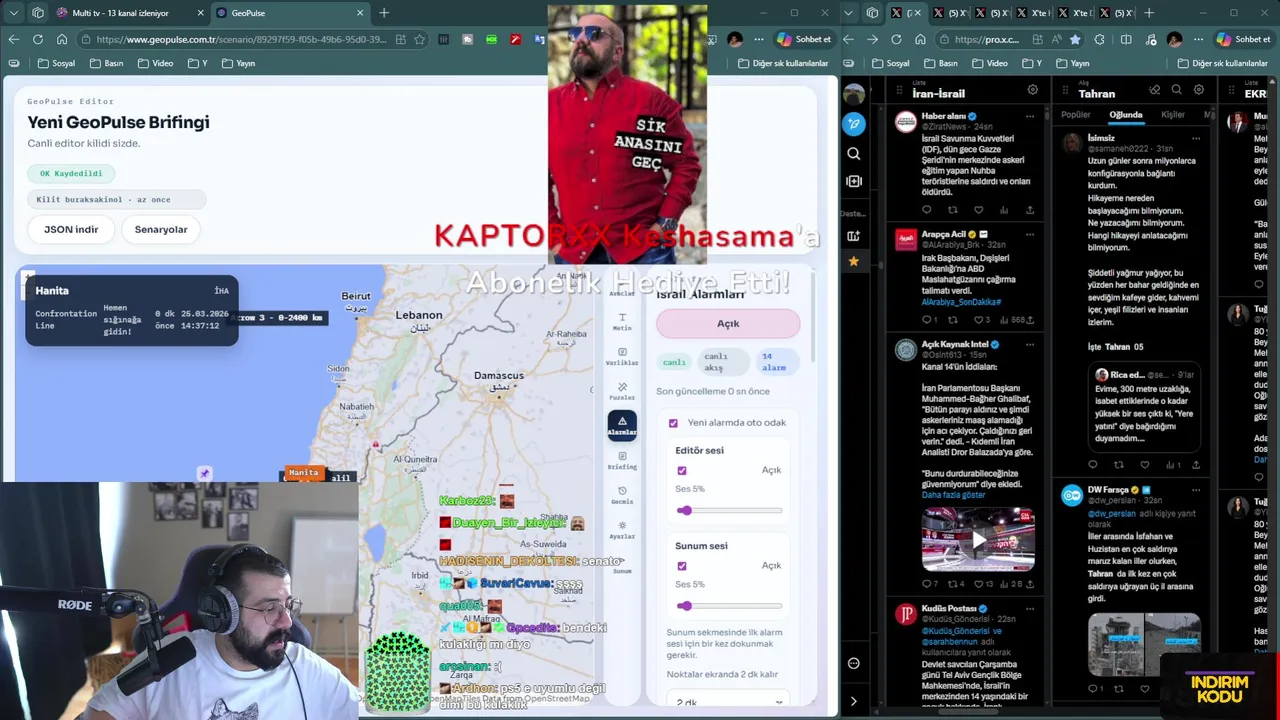Click the search icon in Tahran column header

1176,90
